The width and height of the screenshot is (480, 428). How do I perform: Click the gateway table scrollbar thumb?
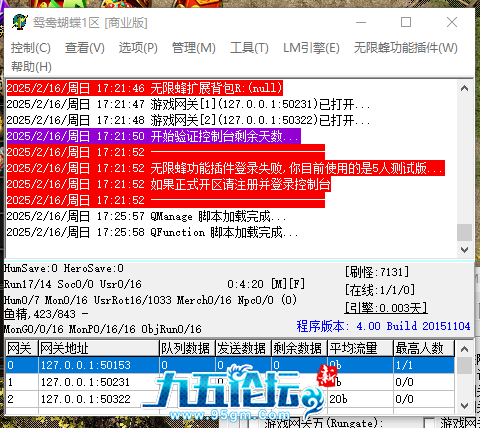click(464, 366)
